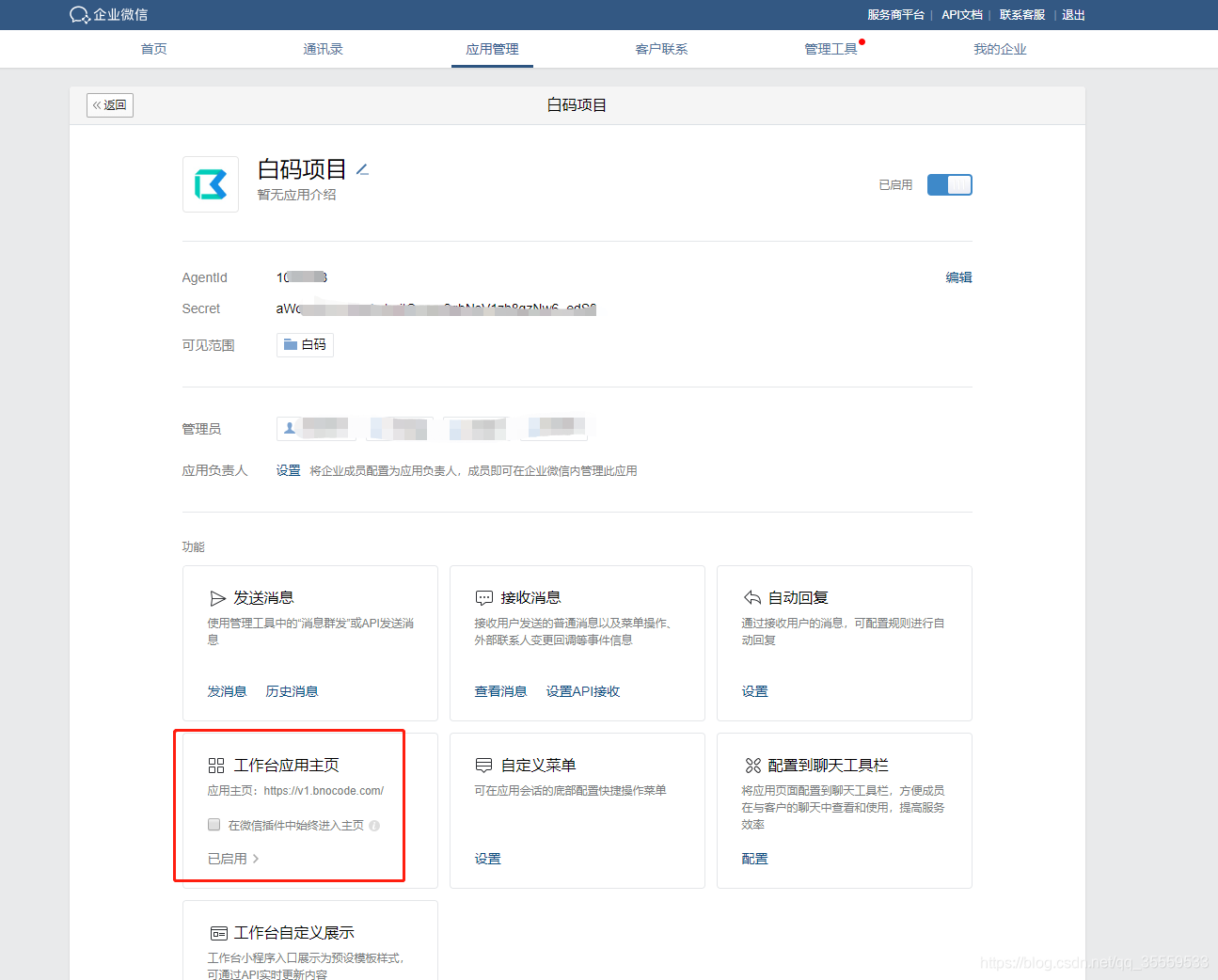Go to the 我的企业 tab
The image size is (1218, 980).
1001,49
